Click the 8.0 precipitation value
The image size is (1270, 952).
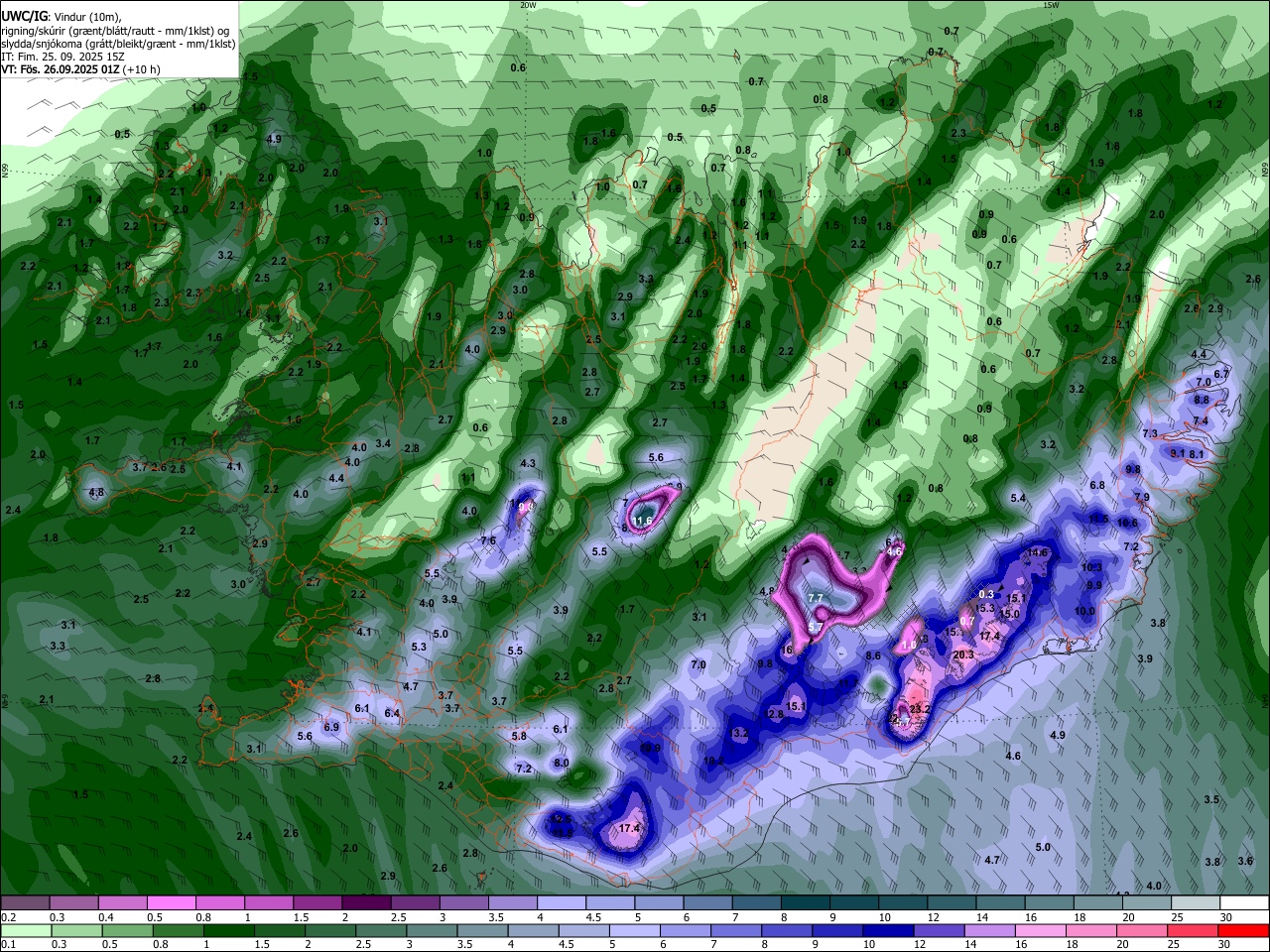[x=562, y=763]
